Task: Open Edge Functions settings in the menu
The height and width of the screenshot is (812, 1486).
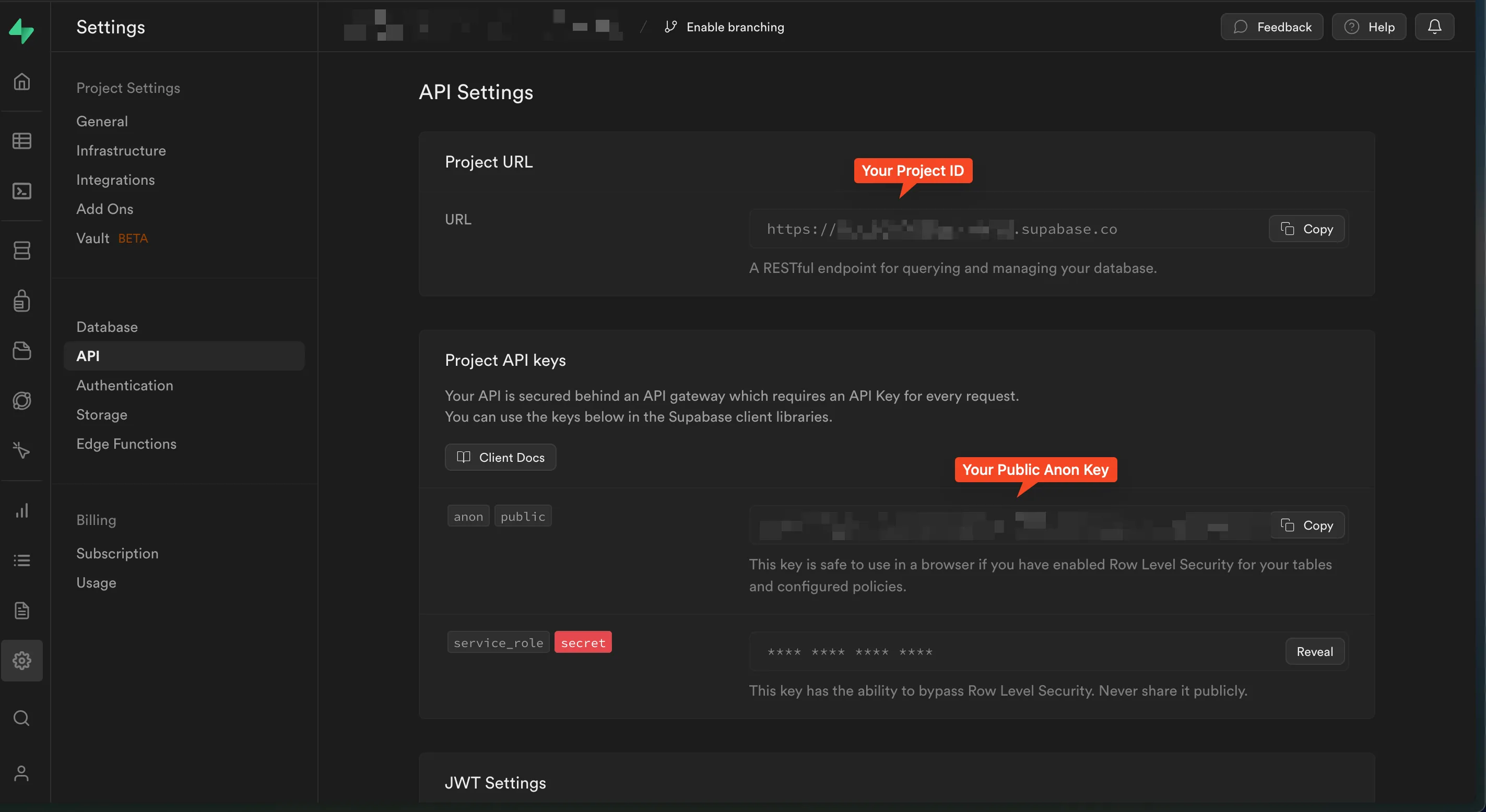Action: click(x=126, y=444)
